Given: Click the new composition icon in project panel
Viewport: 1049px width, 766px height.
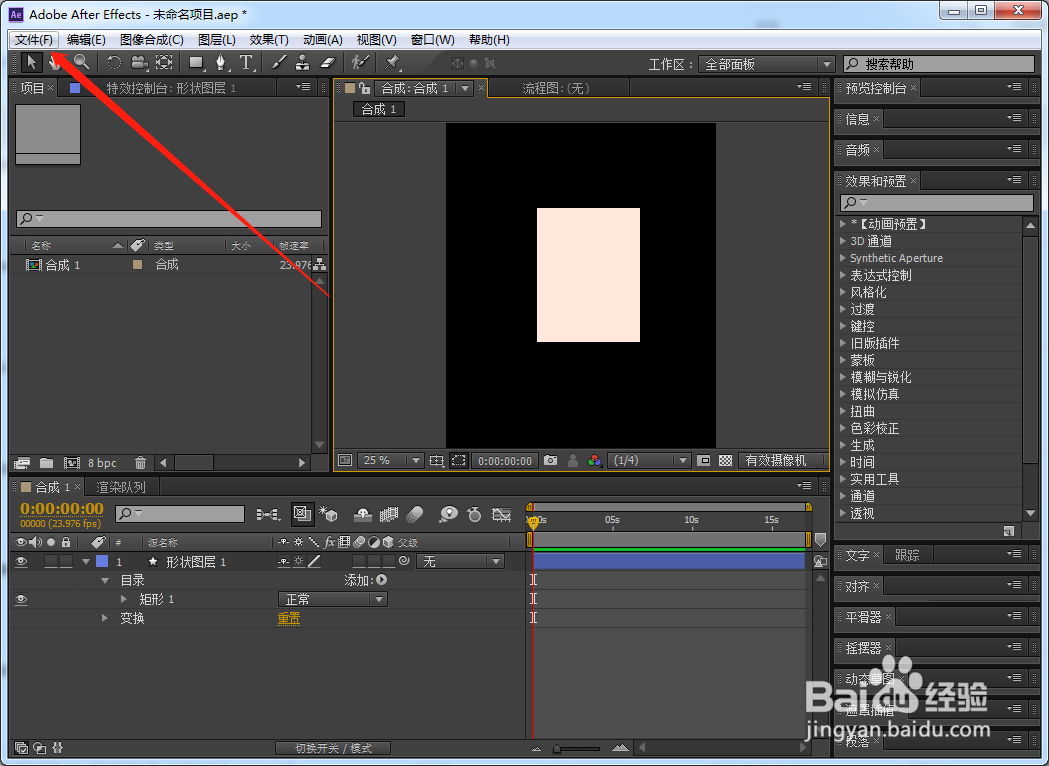Looking at the screenshot, I should pyautogui.click(x=71, y=463).
